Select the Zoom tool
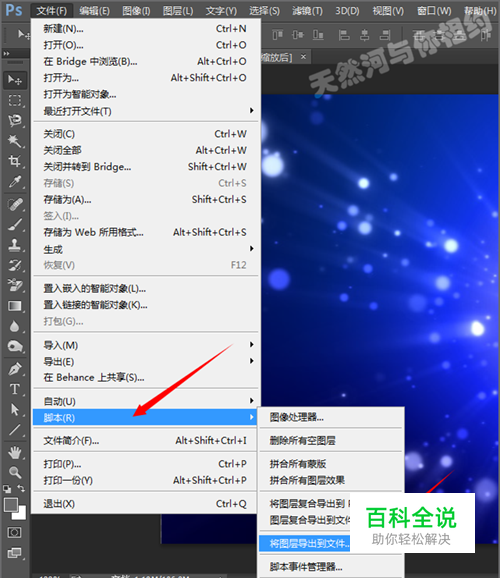Image resolution: width=500 pixels, height=578 pixels. click(15, 472)
